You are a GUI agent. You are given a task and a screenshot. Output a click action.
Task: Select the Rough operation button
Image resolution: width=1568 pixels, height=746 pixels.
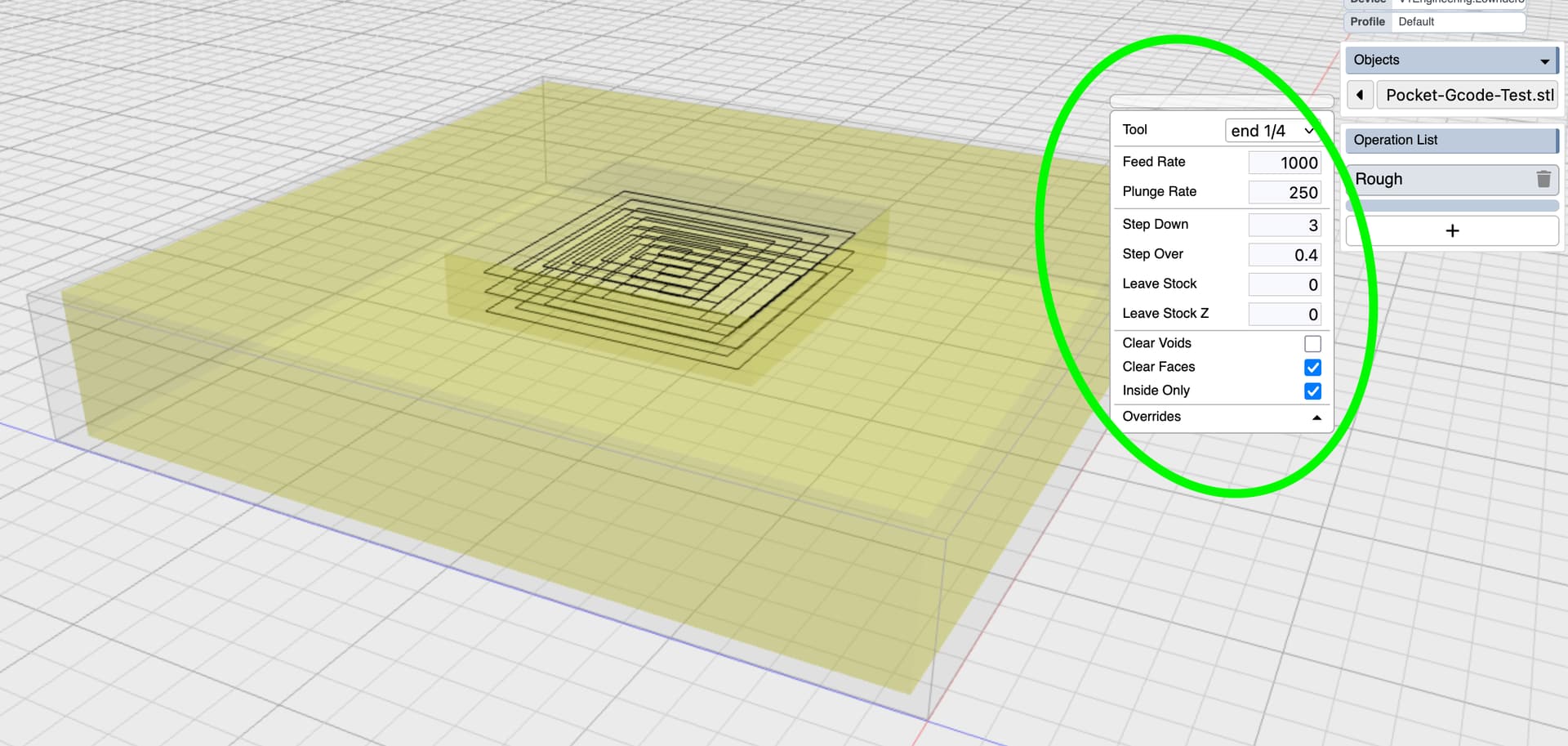tap(1452, 179)
